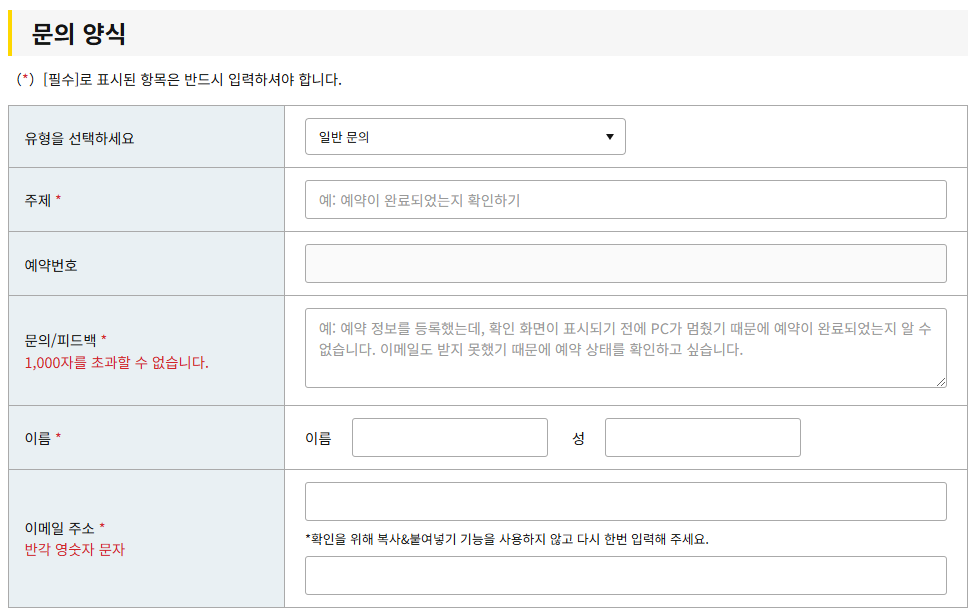Click the 유형을 선택하세요 label
976x614 pixels.
coord(80,138)
